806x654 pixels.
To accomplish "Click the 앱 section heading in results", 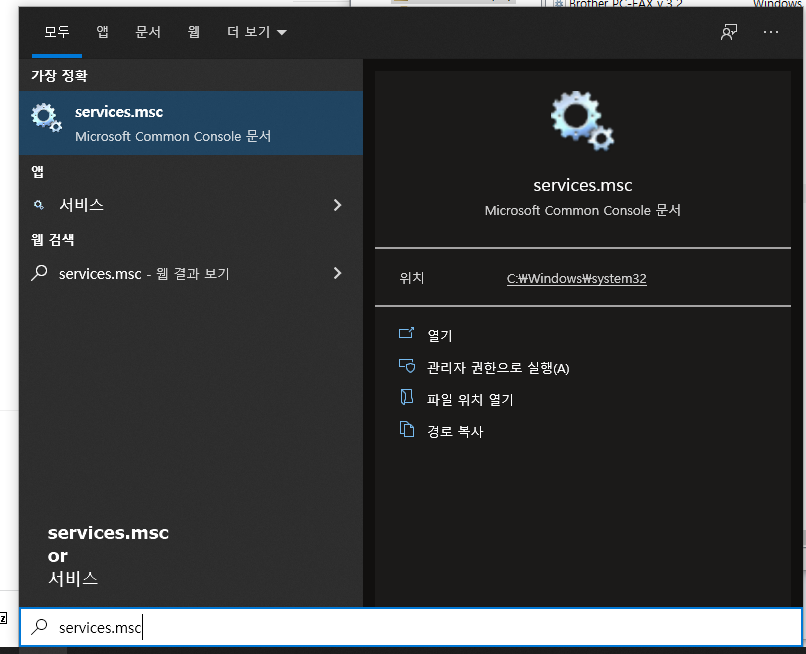I will 38,172.
